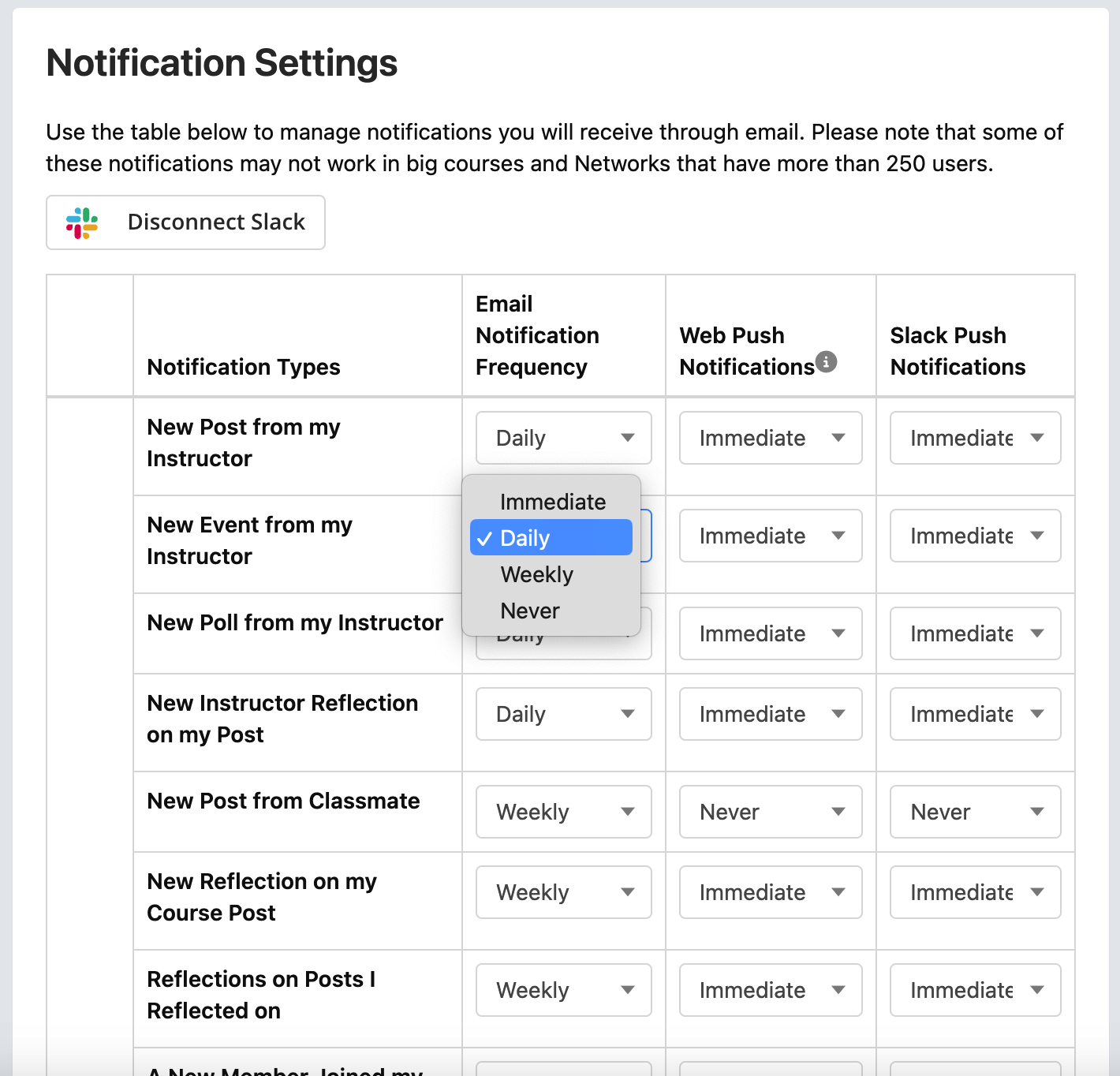
Task: Open web push dropdown for New Reflection on my Course Post
Action: [x=771, y=892]
